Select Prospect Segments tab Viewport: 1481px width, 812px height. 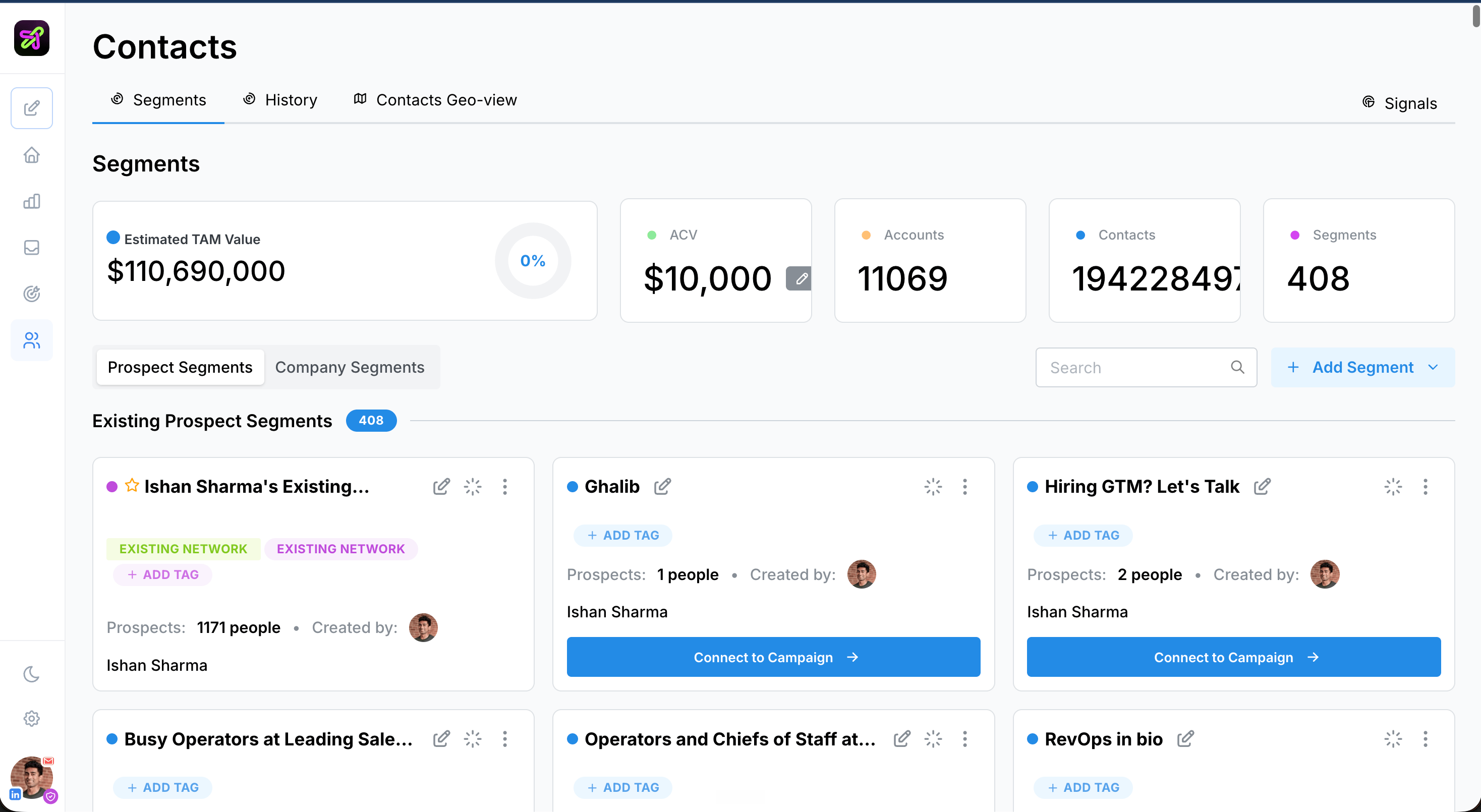pyautogui.click(x=180, y=367)
